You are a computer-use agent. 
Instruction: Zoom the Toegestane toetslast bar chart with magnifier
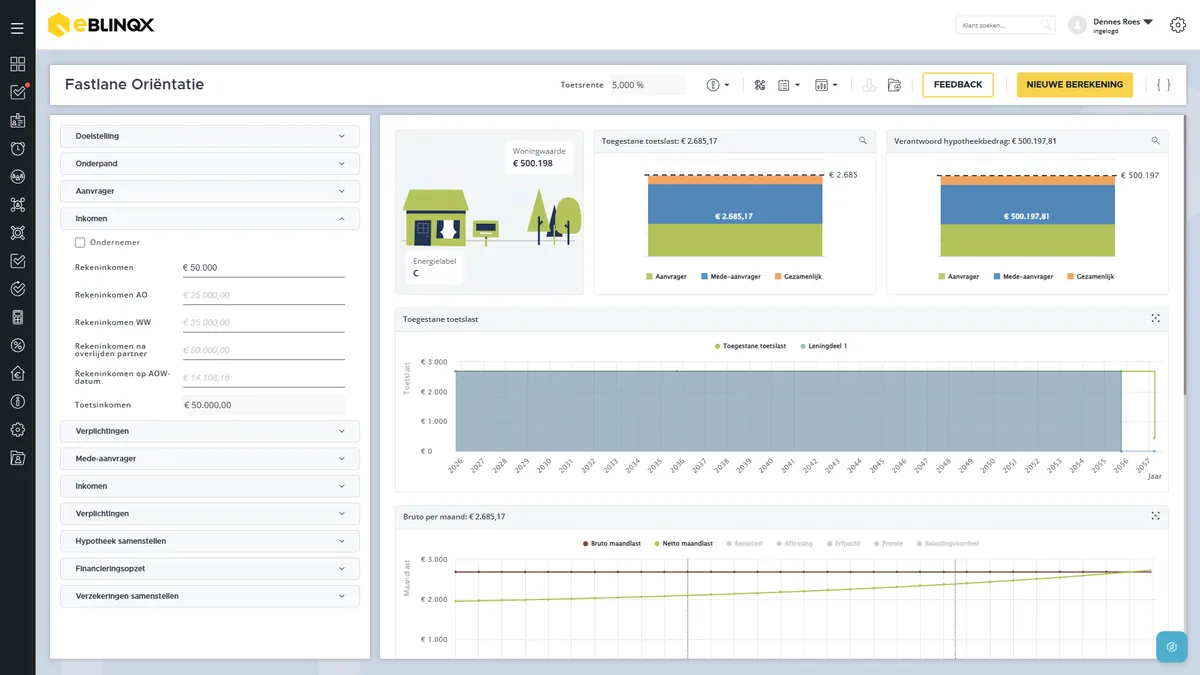(863, 141)
